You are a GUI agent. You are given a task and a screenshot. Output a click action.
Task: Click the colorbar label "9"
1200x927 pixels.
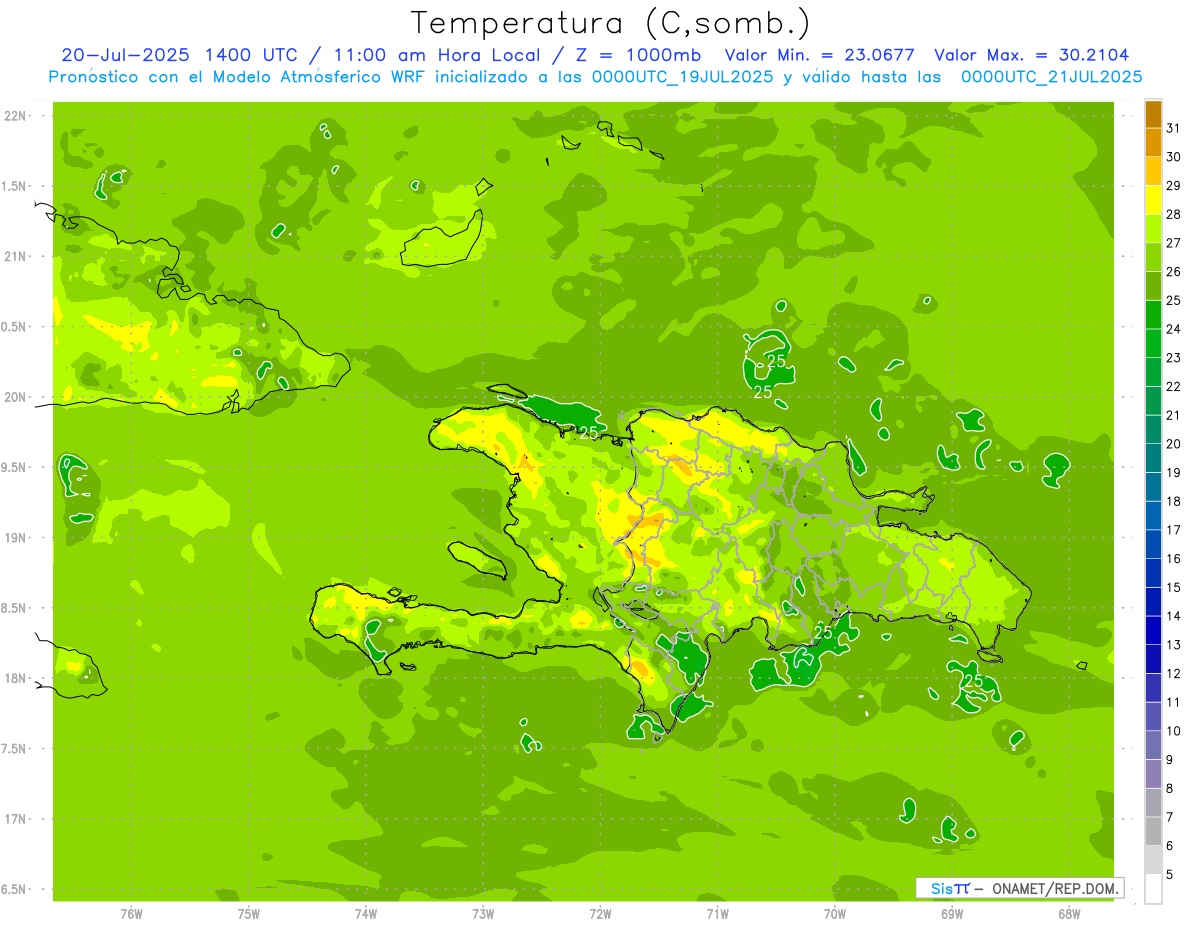[x=1170, y=760]
